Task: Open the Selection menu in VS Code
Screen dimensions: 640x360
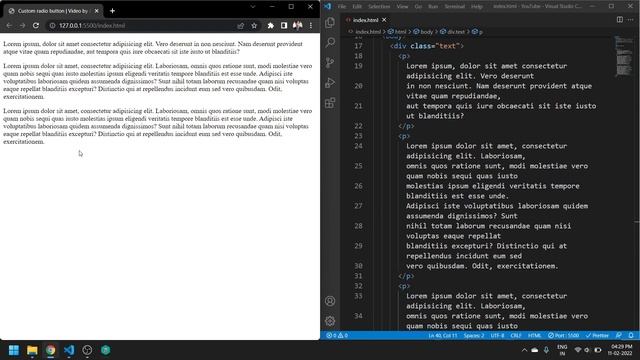Action: coord(379,7)
